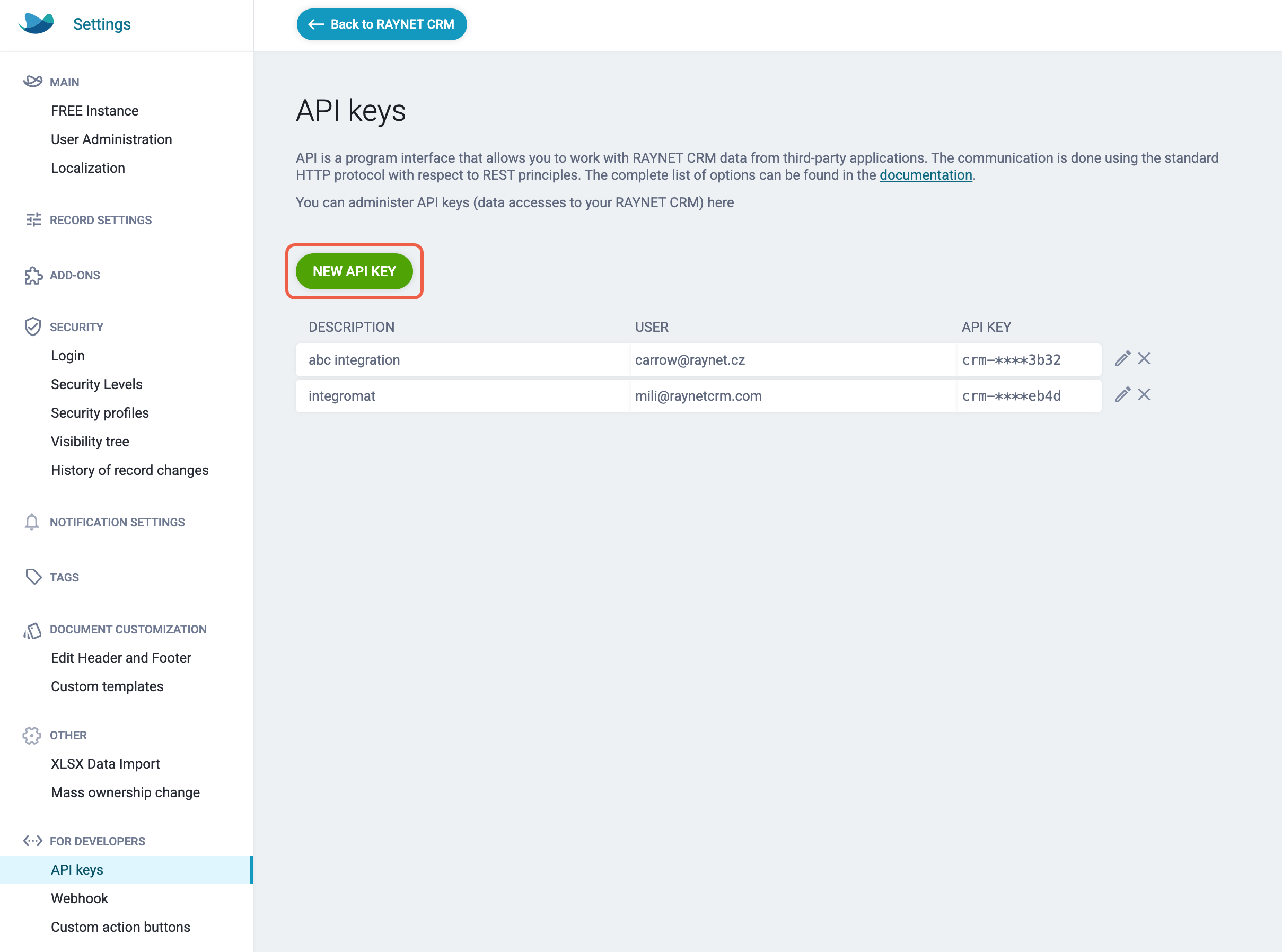The height and width of the screenshot is (952, 1282).
Task: Expand the Tags section
Action: point(64,577)
